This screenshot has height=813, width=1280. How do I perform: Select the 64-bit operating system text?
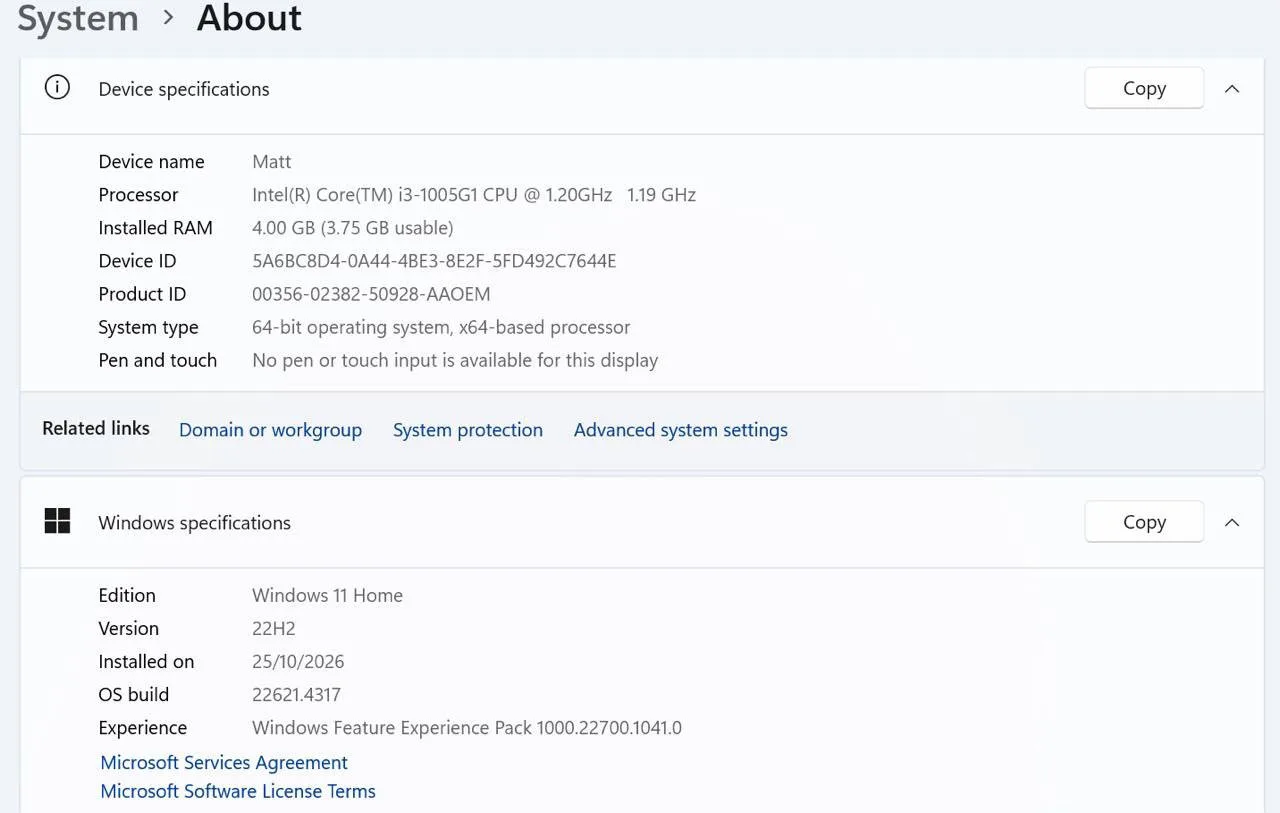tap(441, 327)
